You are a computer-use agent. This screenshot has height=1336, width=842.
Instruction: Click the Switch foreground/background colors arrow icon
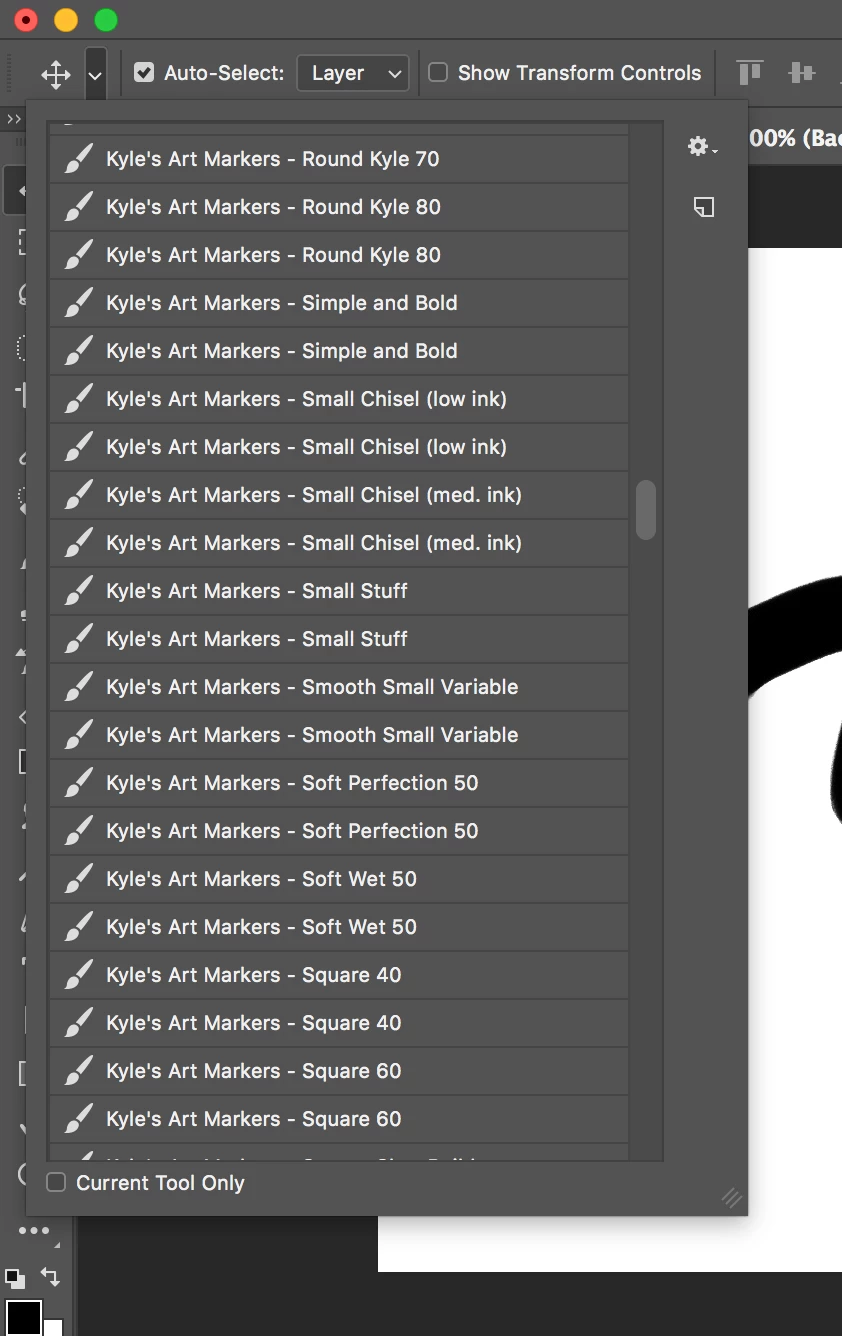50,1277
